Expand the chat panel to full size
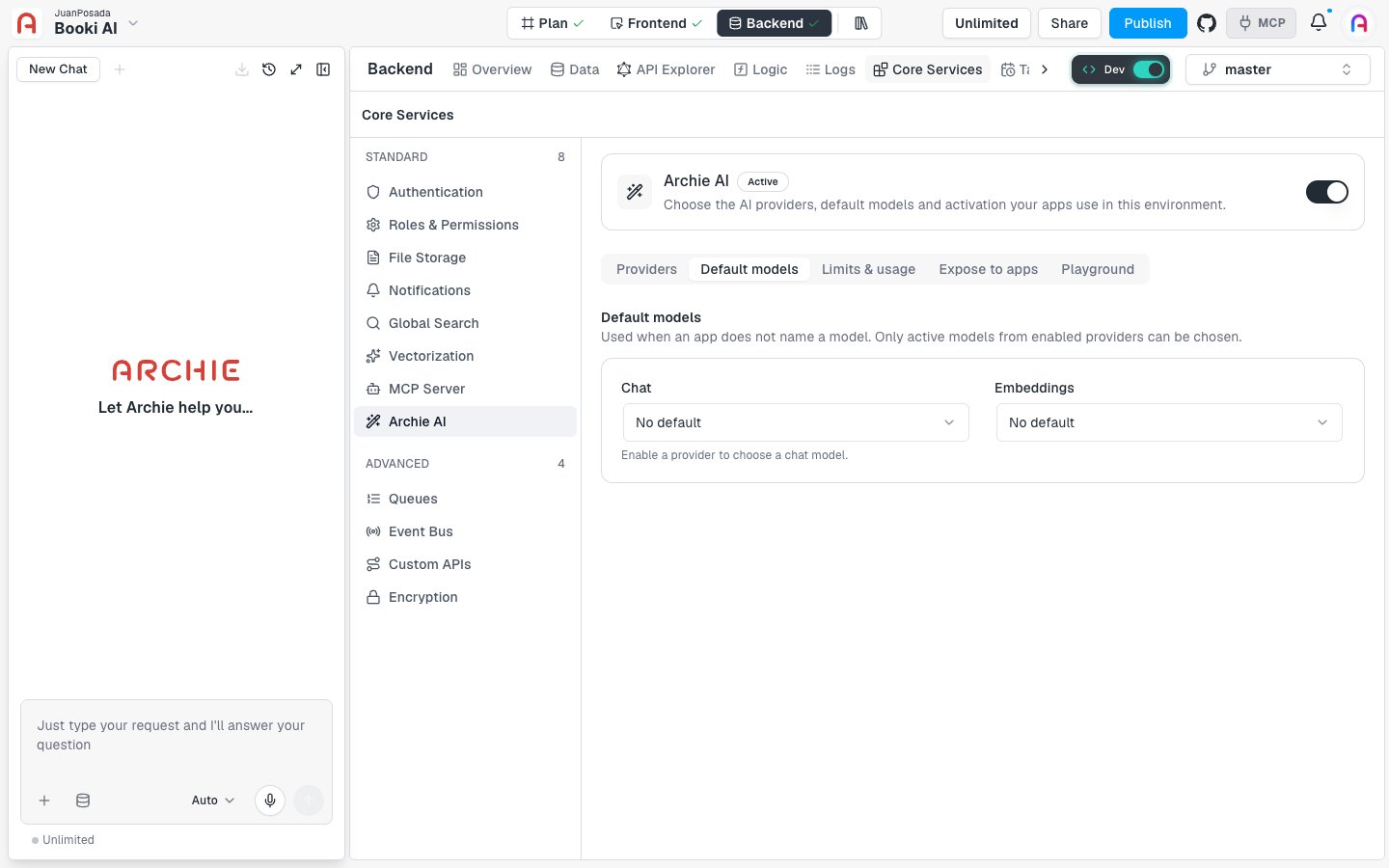 (x=296, y=69)
